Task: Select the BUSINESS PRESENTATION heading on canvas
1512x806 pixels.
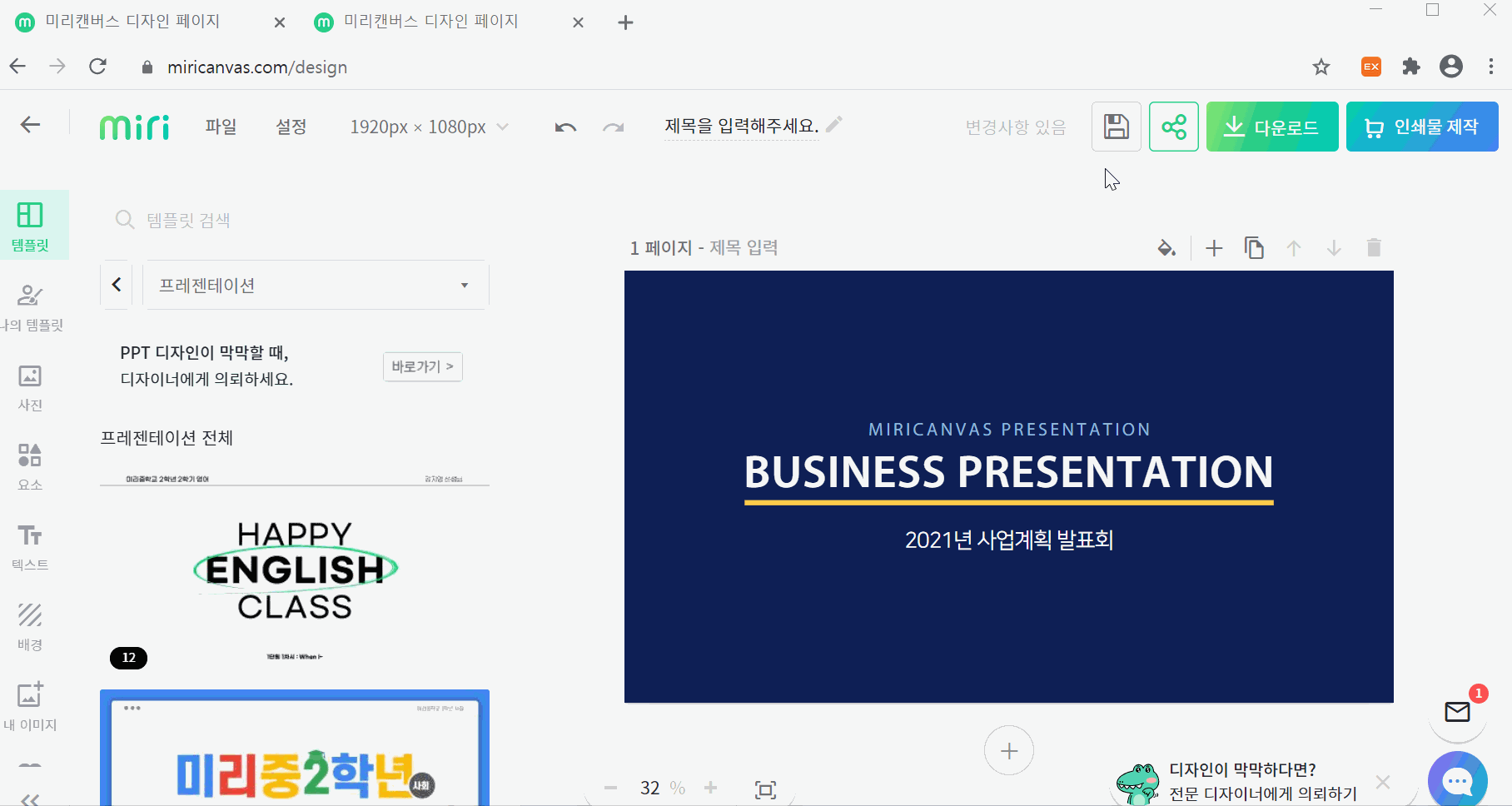Action: tap(1008, 472)
